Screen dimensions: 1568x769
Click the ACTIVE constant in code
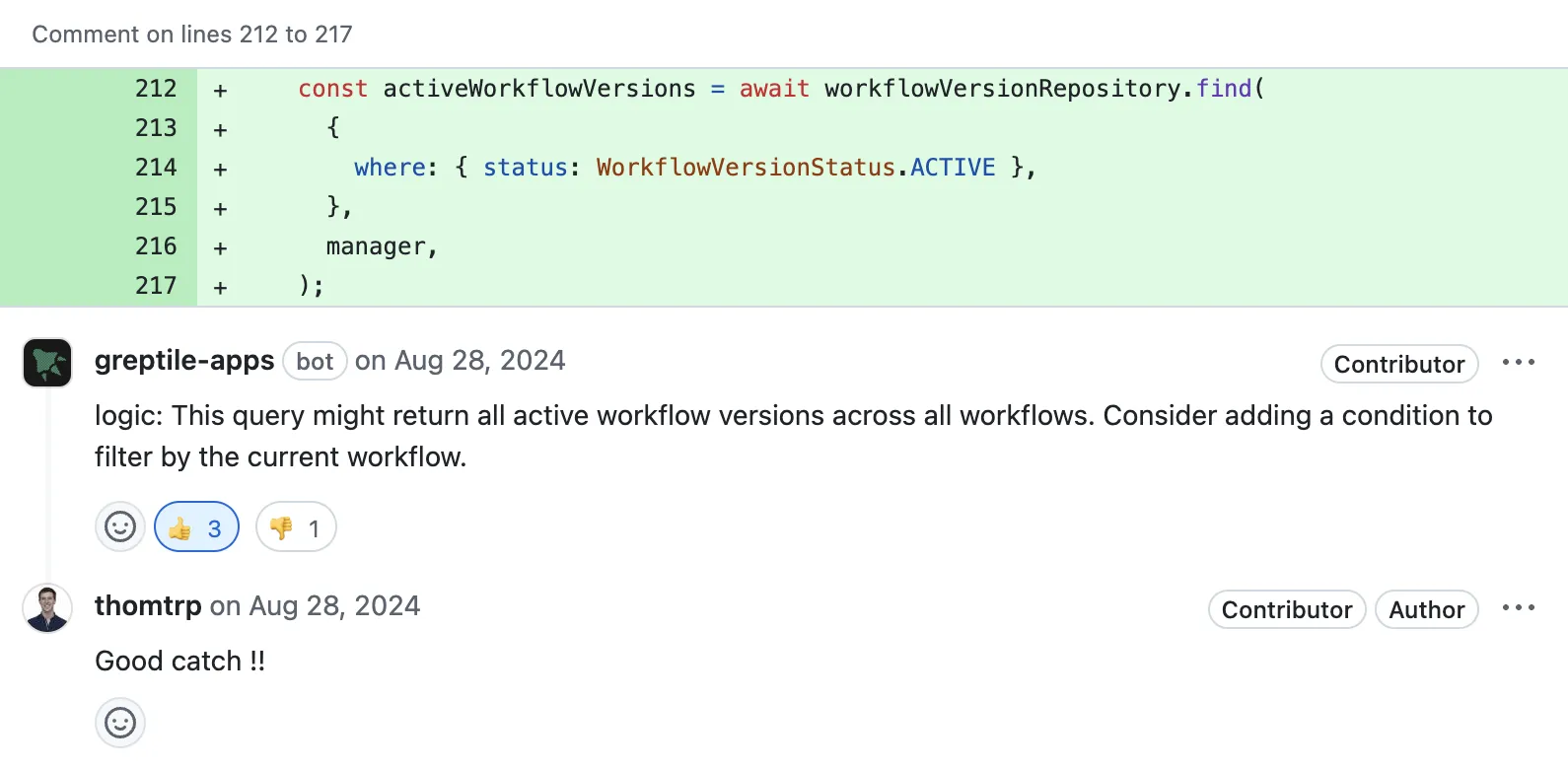953,168
